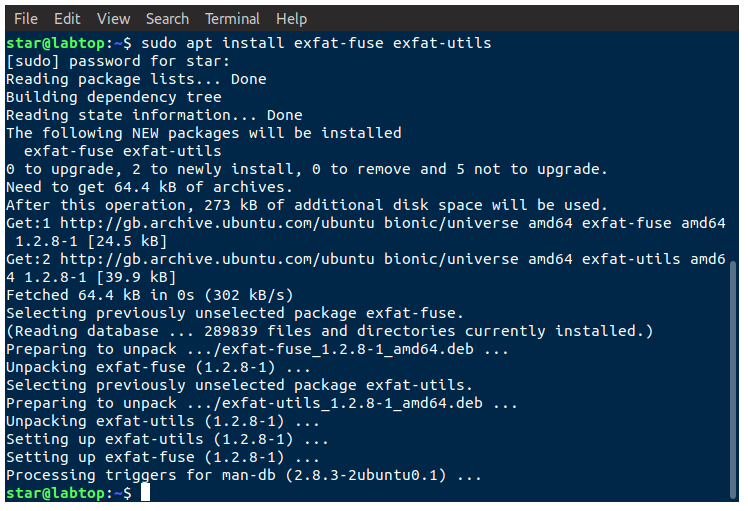This screenshot has height=511, width=748.
Task: Click the Get:1 gb.archive.ubuntu.com URL
Action: pyautogui.click(x=217, y=223)
